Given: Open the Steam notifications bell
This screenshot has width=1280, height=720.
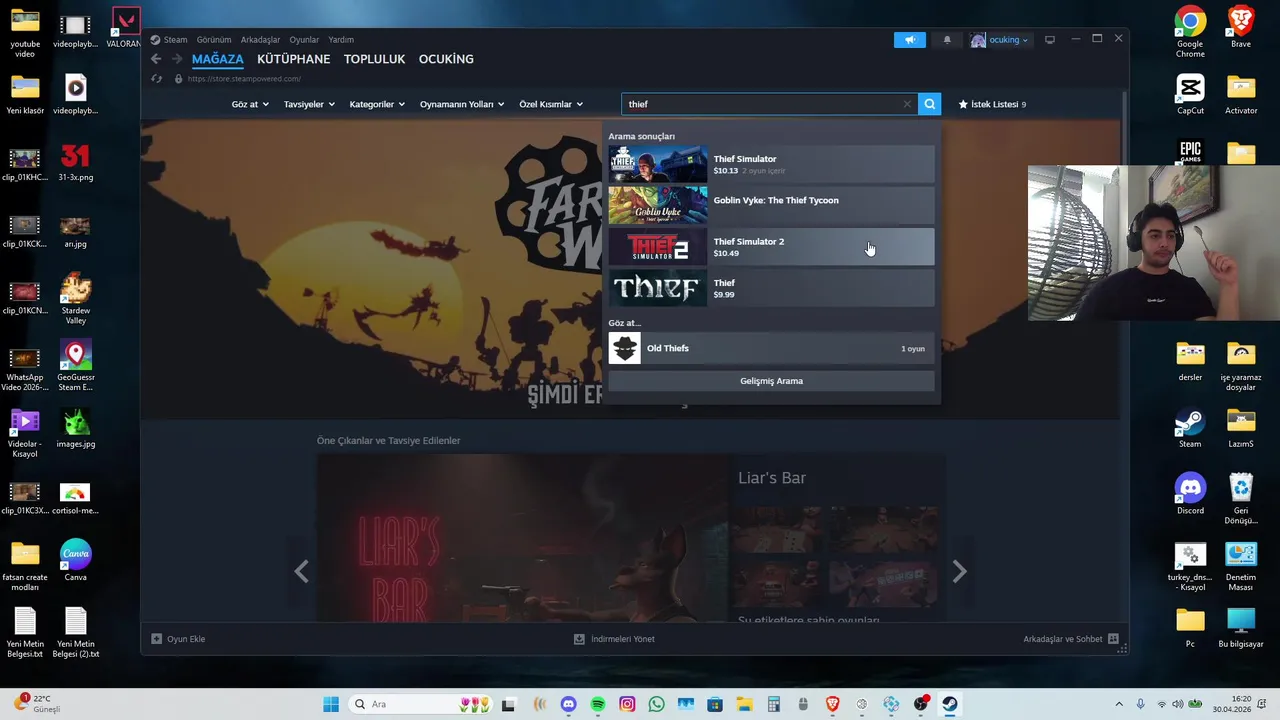Looking at the screenshot, I should (x=947, y=40).
